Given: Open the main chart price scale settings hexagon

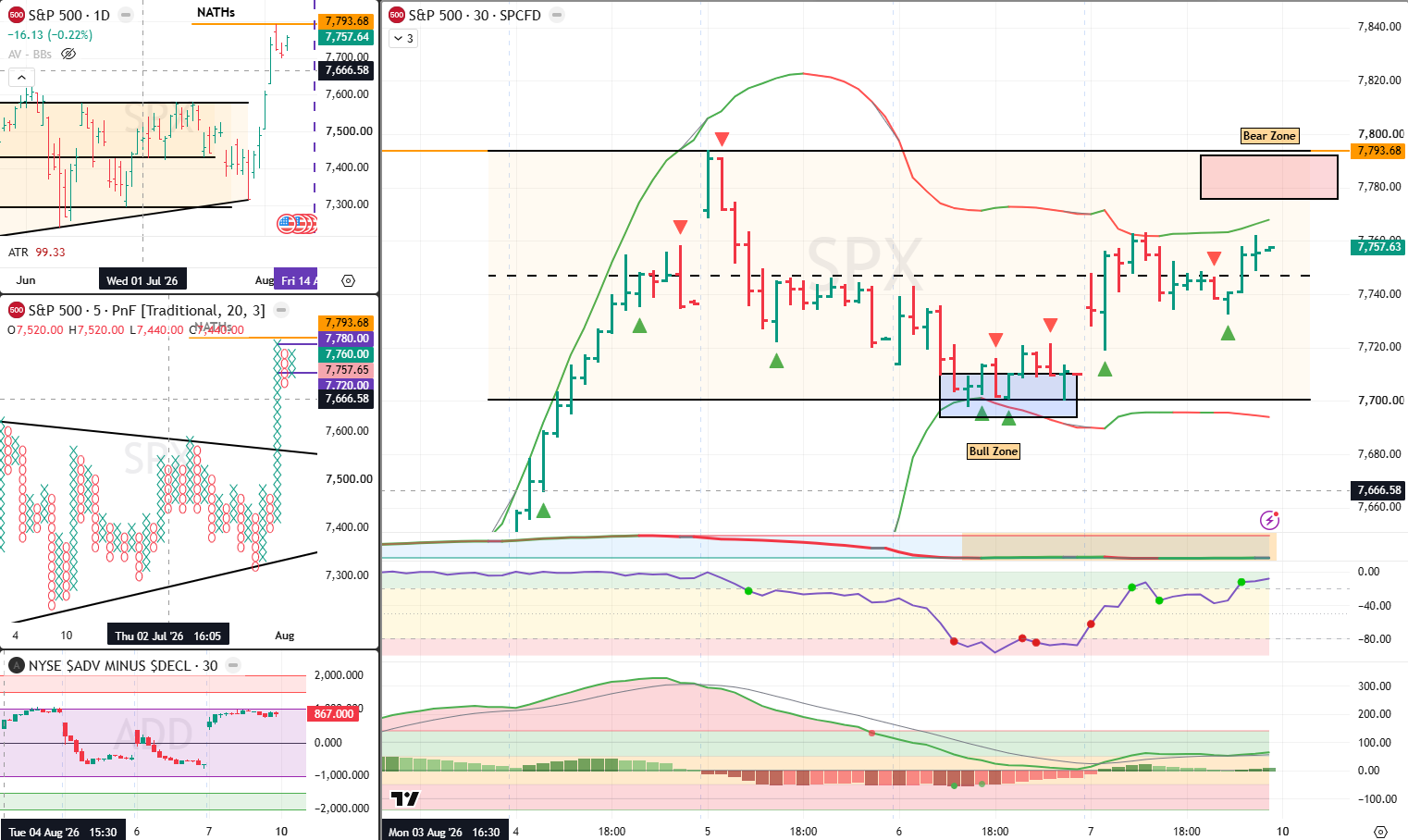Looking at the screenshot, I should pyautogui.click(x=1380, y=832).
